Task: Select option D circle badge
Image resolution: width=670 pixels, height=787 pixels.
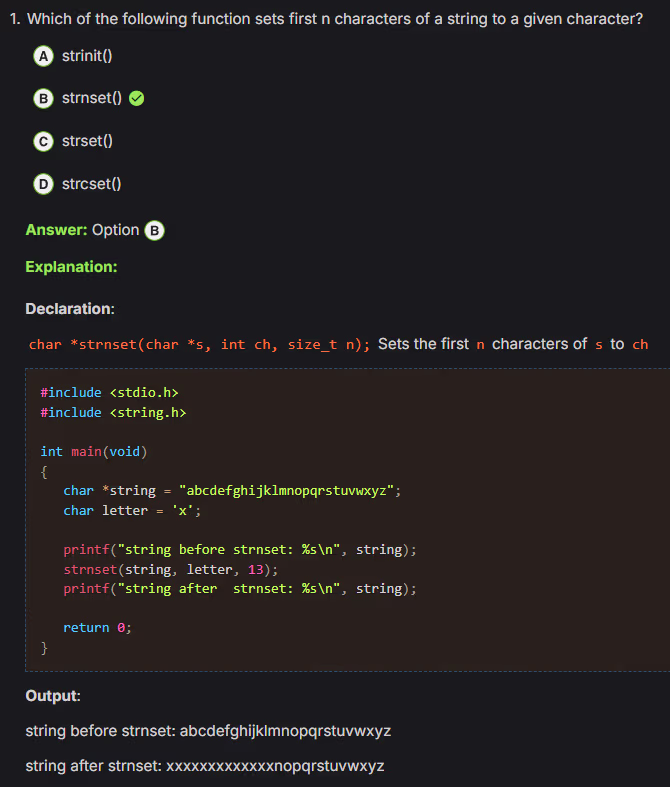Action: pyautogui.click(x=43, y=184)
